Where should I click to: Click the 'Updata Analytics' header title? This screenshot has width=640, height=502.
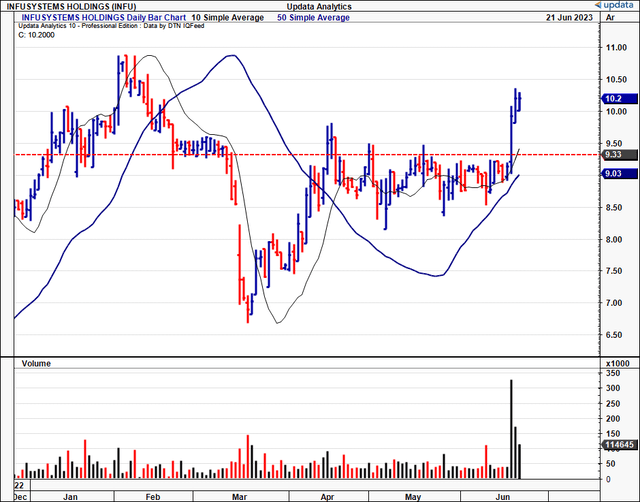pyautogui.click(x=319, y=7)
